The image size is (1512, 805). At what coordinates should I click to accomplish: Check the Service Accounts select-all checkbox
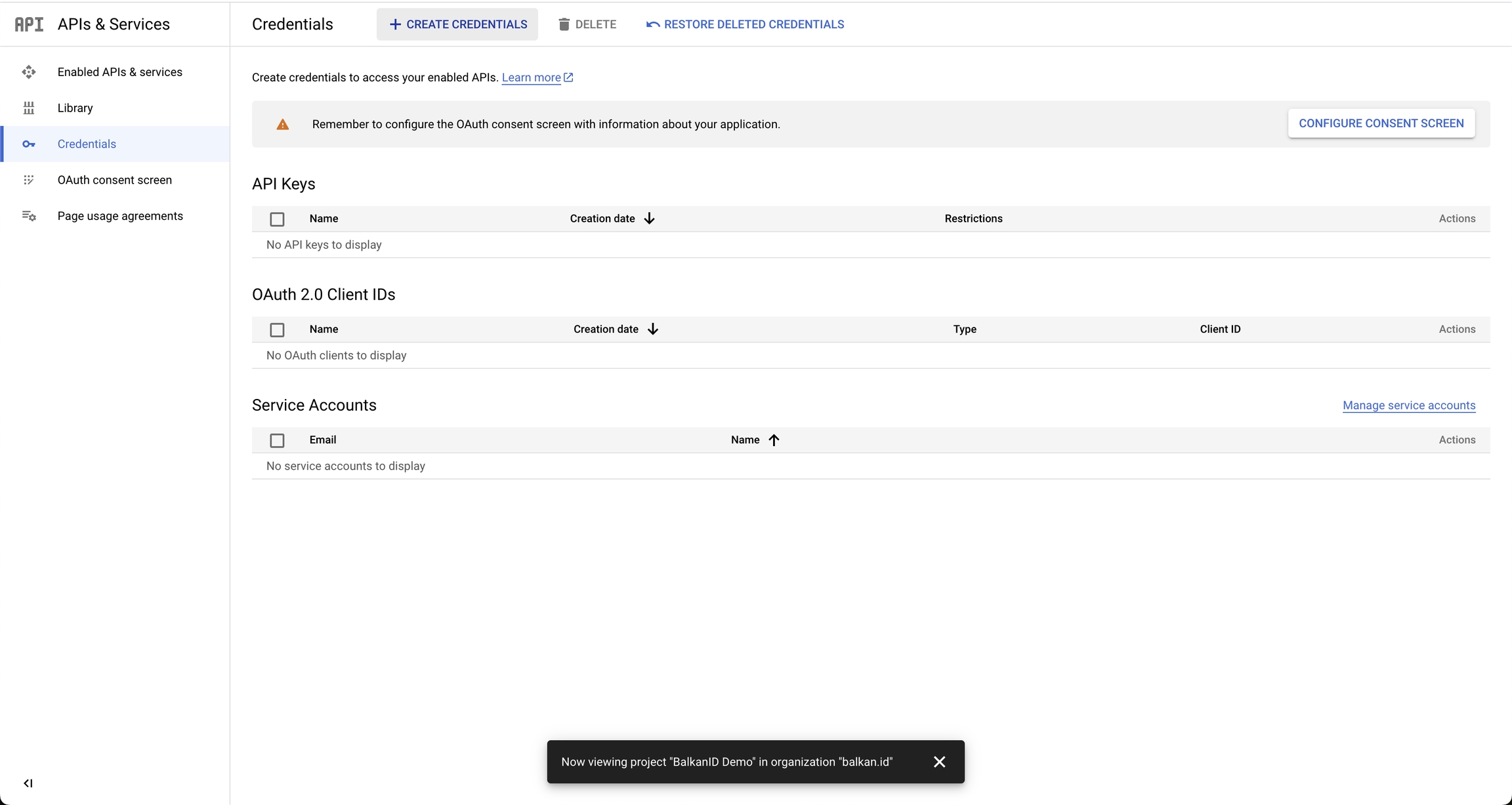point(277,440)
